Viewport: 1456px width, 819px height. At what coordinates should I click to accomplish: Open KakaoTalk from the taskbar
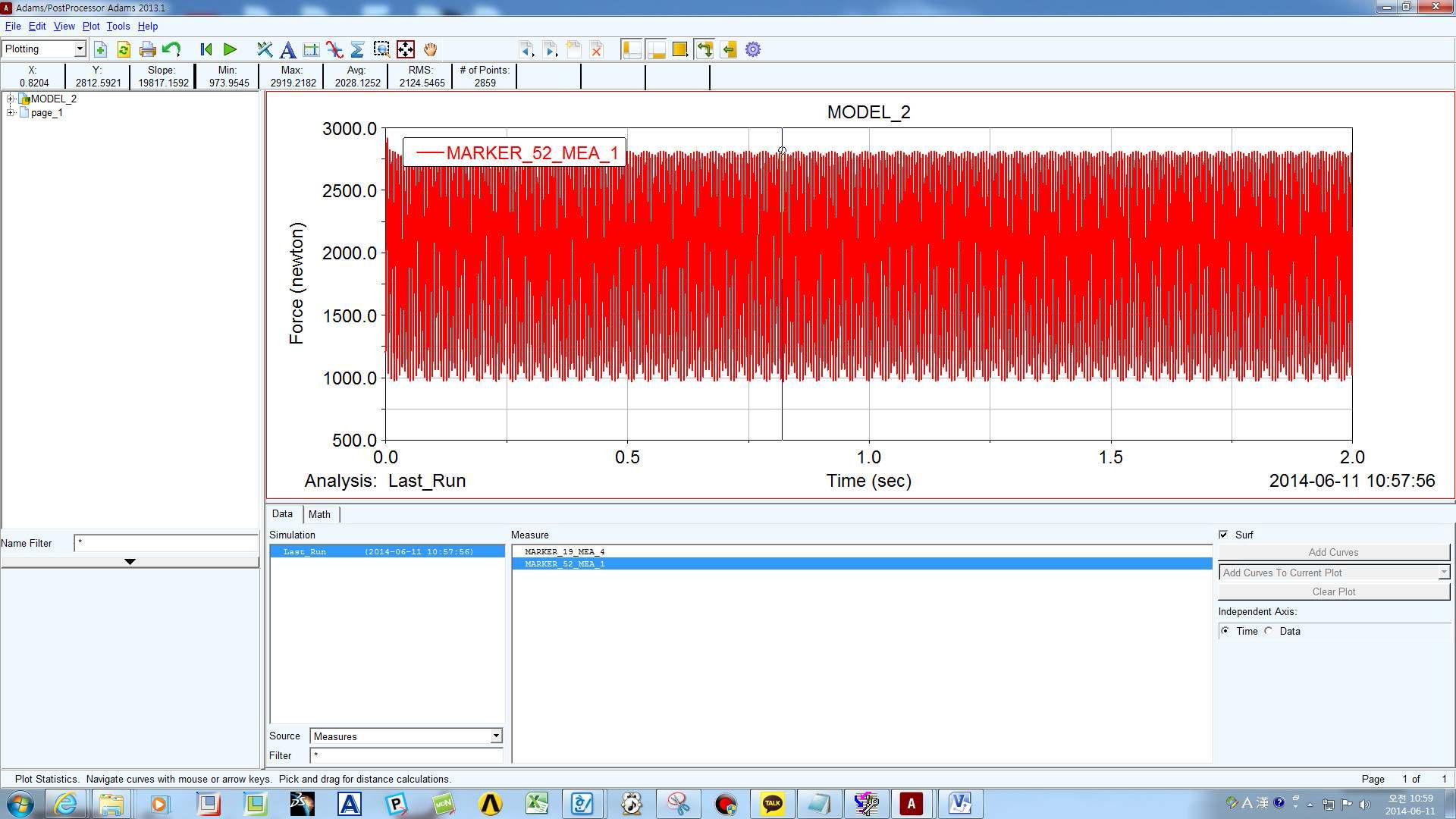[x=772, y=803]
